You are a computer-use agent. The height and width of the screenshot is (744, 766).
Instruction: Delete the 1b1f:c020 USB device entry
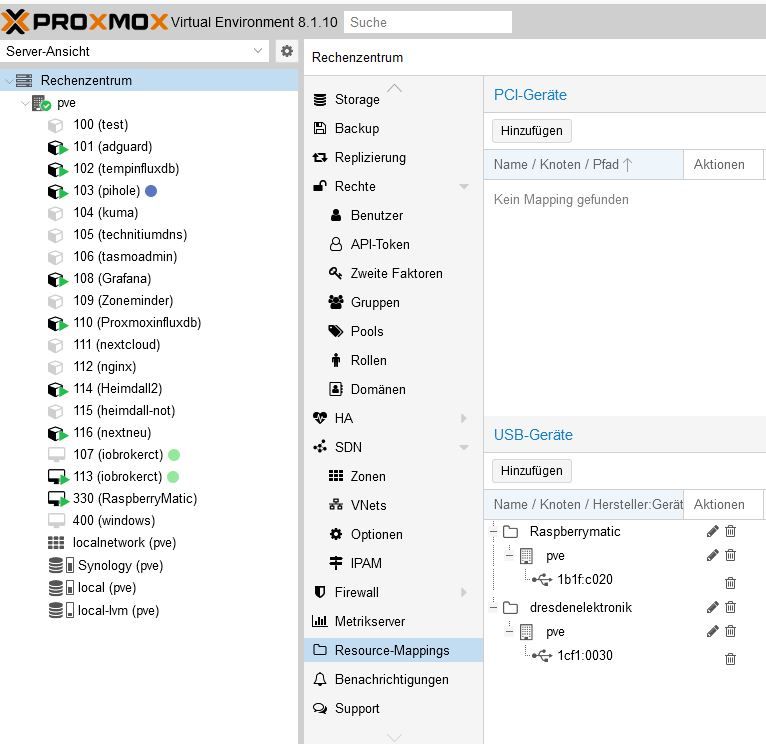point(730,582)
